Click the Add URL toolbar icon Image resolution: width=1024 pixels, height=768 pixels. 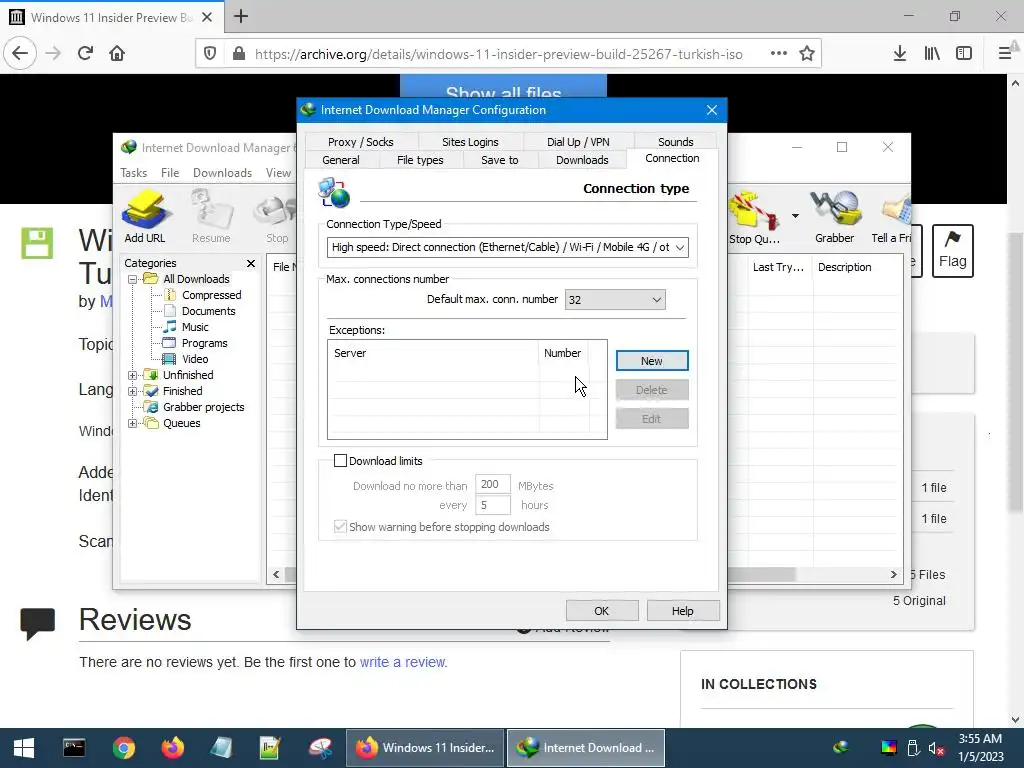[x=145, y=216]
